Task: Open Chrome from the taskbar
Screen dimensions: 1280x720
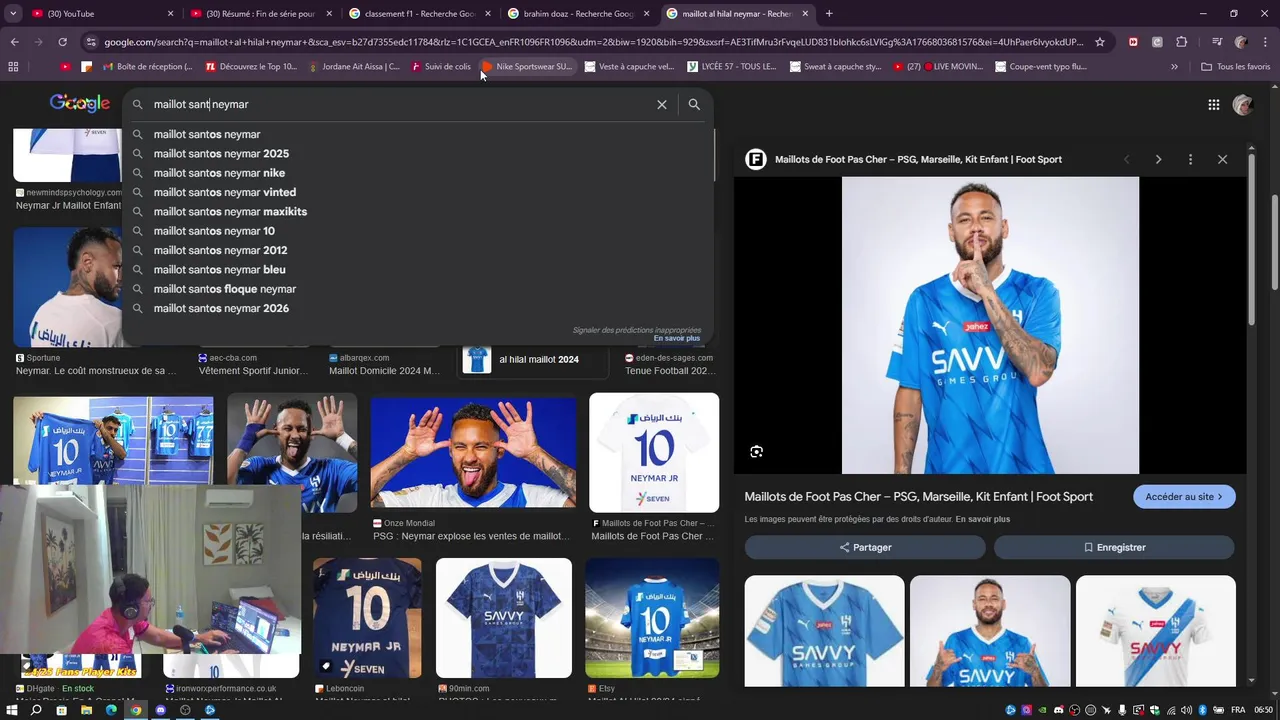Action: 136,710
